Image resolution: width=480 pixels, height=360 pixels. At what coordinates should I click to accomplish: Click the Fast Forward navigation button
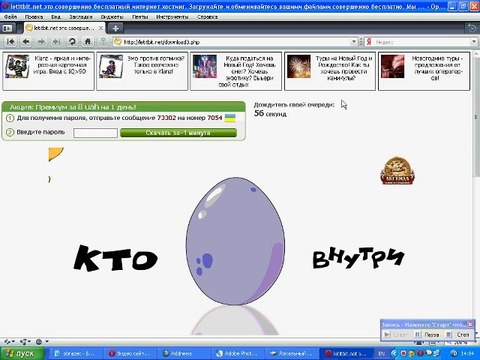[56, 42]
